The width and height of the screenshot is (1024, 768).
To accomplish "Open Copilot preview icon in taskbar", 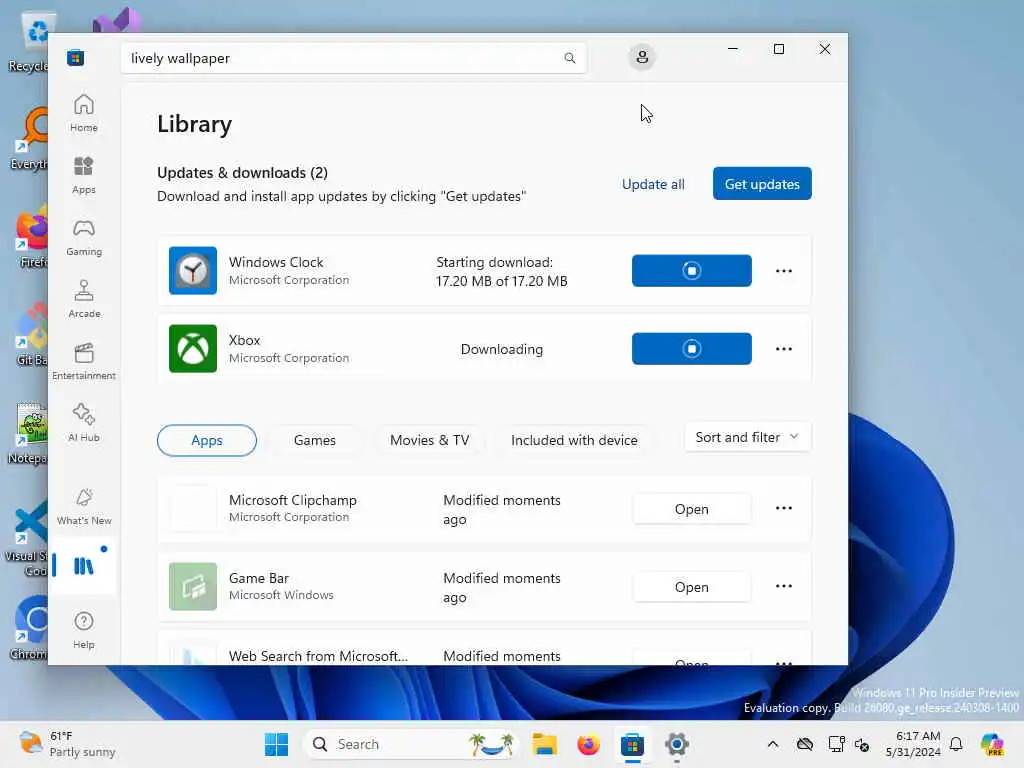I will pyautogui.click(x=991, y=744).
